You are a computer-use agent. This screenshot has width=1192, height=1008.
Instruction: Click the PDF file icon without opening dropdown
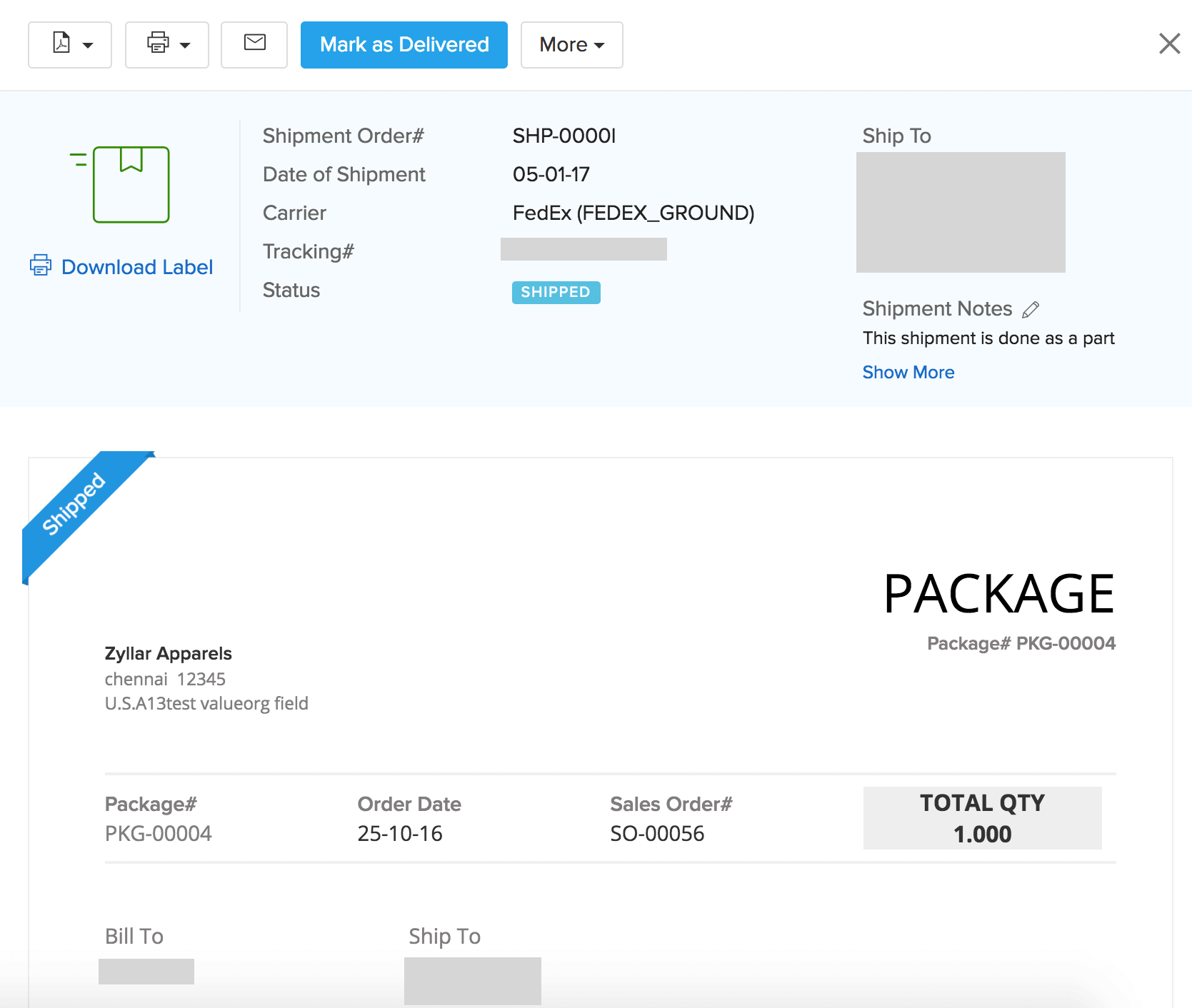pos(62,44)
